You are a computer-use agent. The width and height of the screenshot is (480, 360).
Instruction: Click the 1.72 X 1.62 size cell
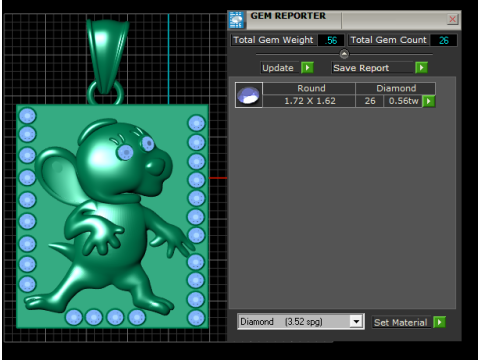(x=309, y=101)
